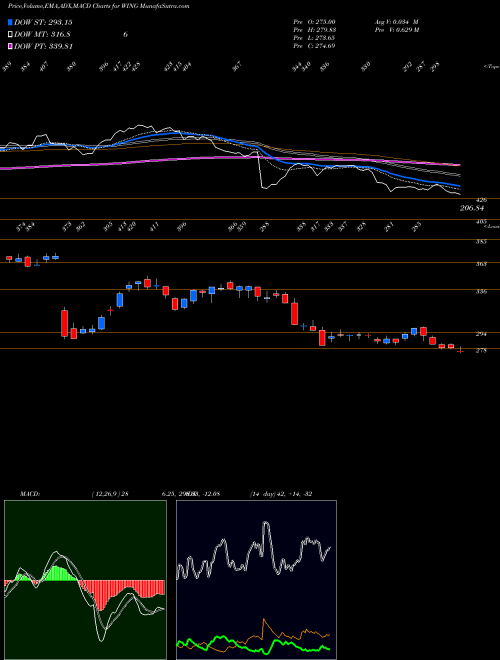Click the 'Pre V: 0.629 M' volume value
The image size is (500, 660).
click(396, 30)
